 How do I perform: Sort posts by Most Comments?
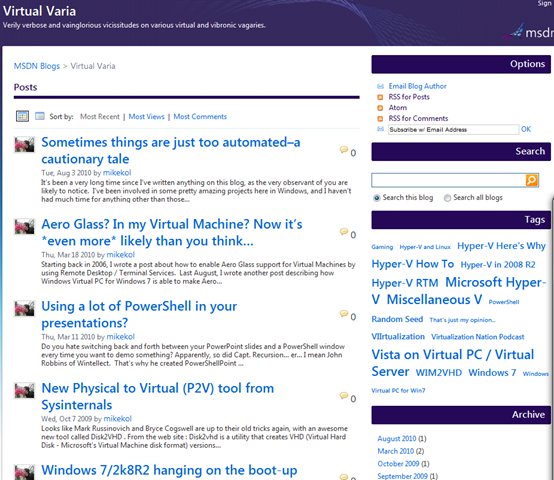(x=200, y=117)
